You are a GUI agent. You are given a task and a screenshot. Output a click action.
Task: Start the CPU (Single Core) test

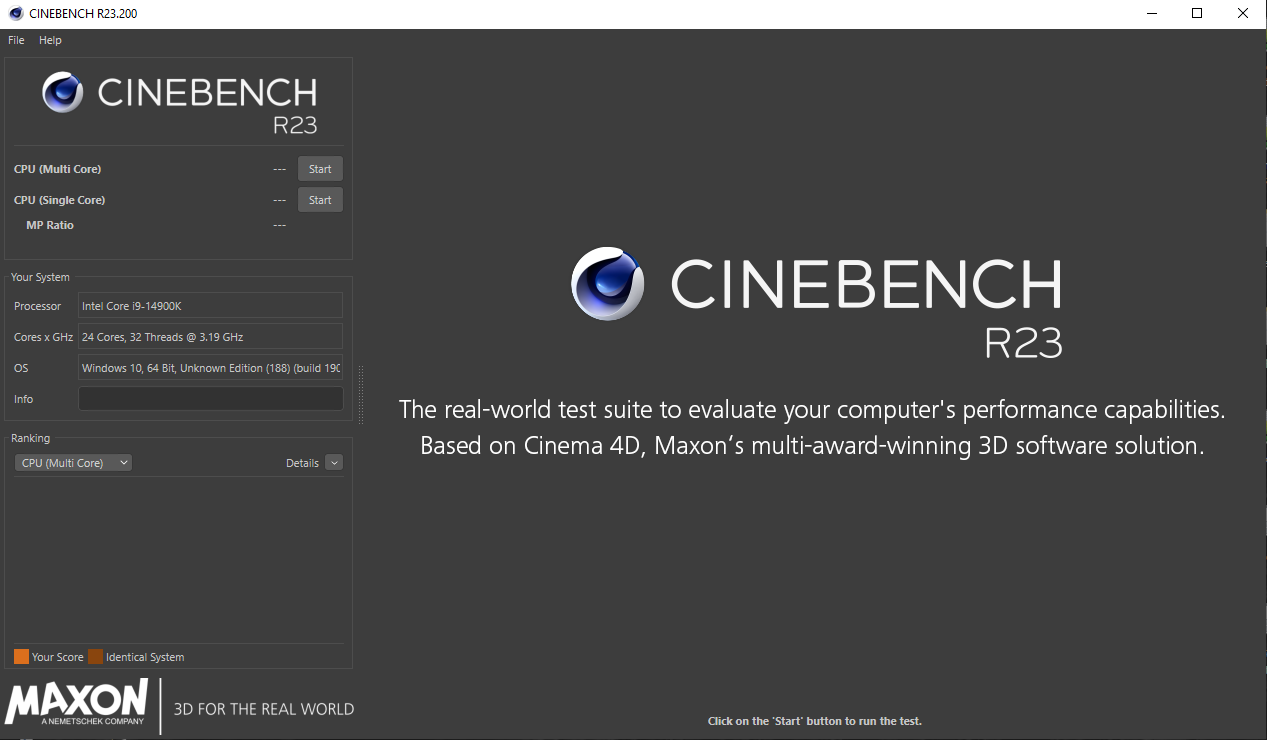coord(320,200)
